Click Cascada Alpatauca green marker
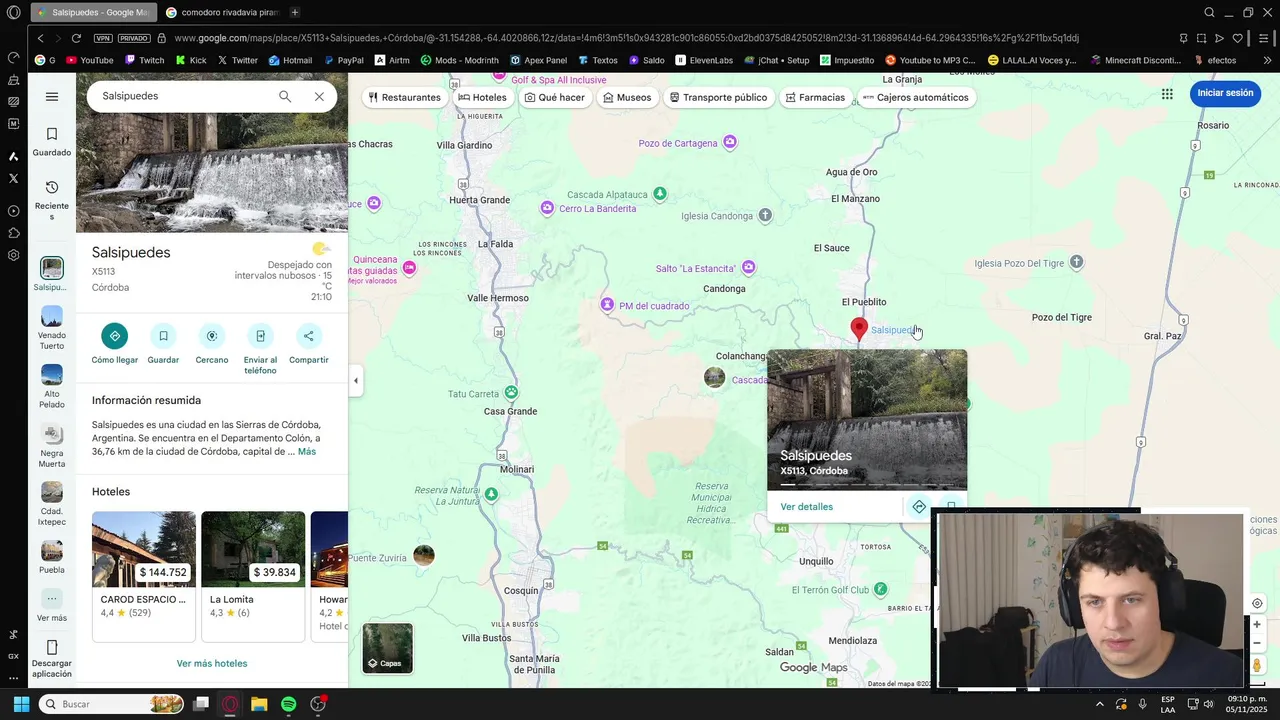The width and height of the screenshot is (1280, 720). (660, 194)
